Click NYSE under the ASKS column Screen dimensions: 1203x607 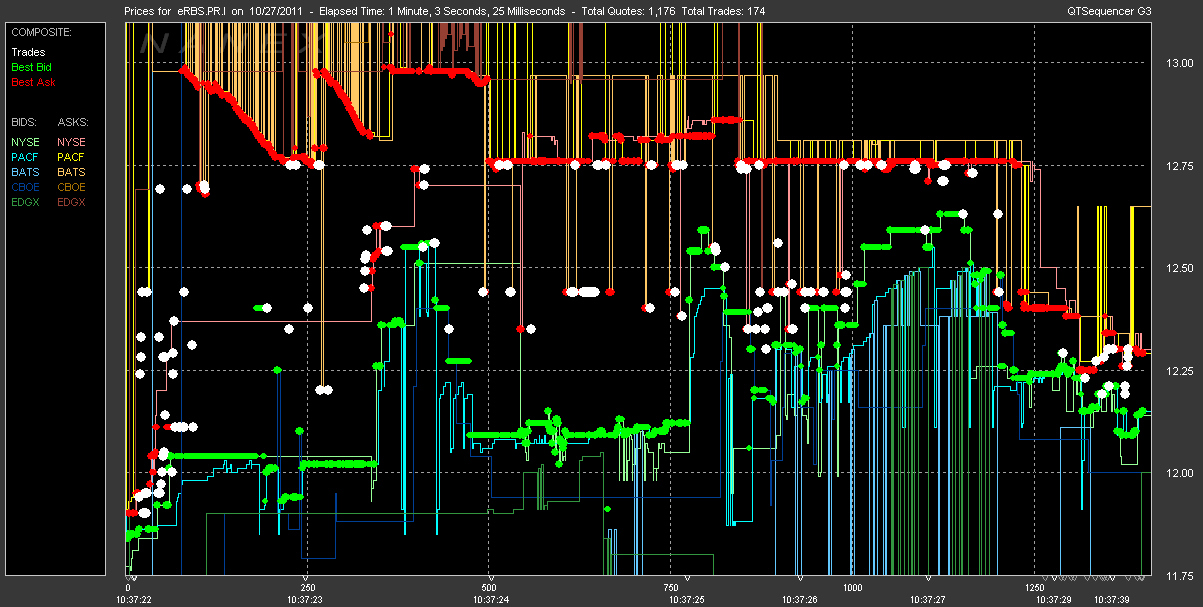[x=71, y=142]
